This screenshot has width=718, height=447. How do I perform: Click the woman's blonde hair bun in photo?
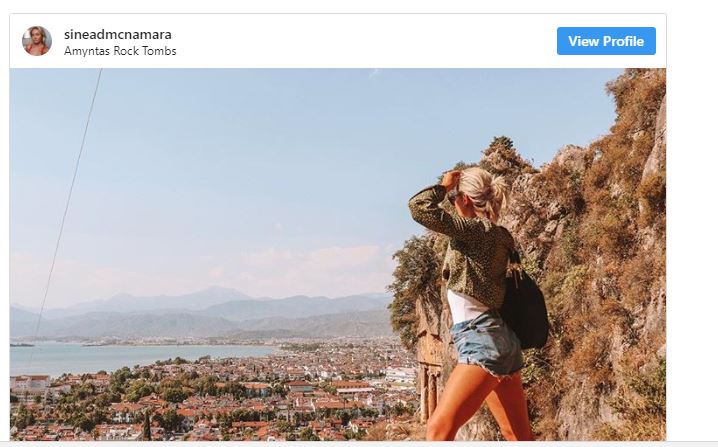click(x=495, y=185)
